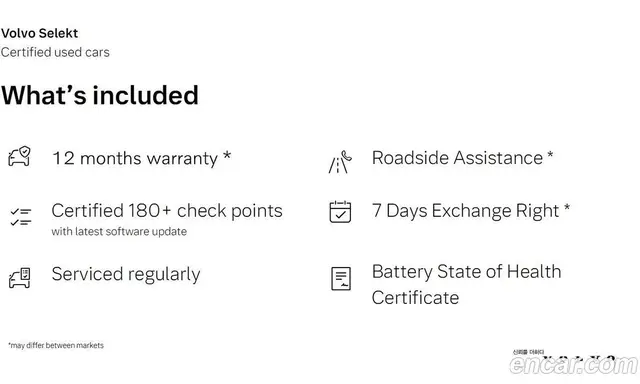Click the asterisk after 12 months warranty
The height and width of the screenshot is (384, 640).
tap(227, 155)
